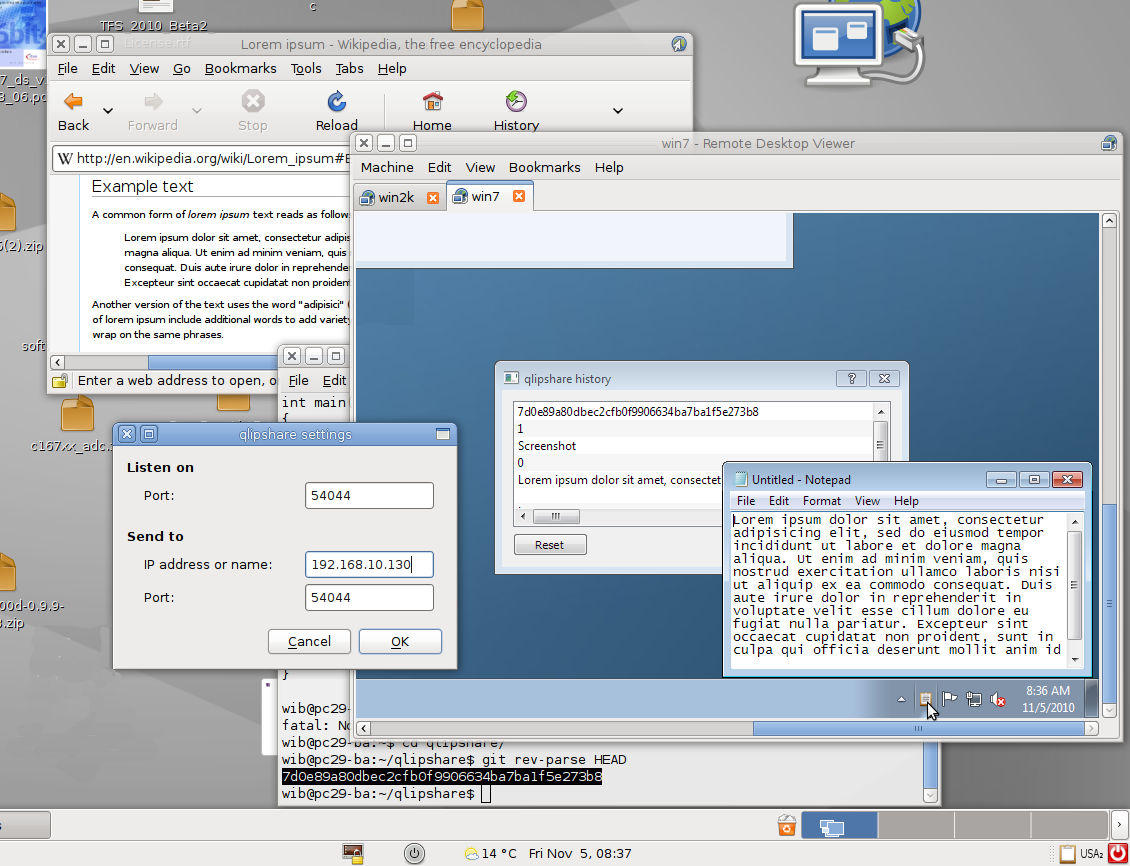Click the muted volume icon in Windows tray
Image resolution: width=1130 pixels, height=866 pixels.
(x=998, y=699)
